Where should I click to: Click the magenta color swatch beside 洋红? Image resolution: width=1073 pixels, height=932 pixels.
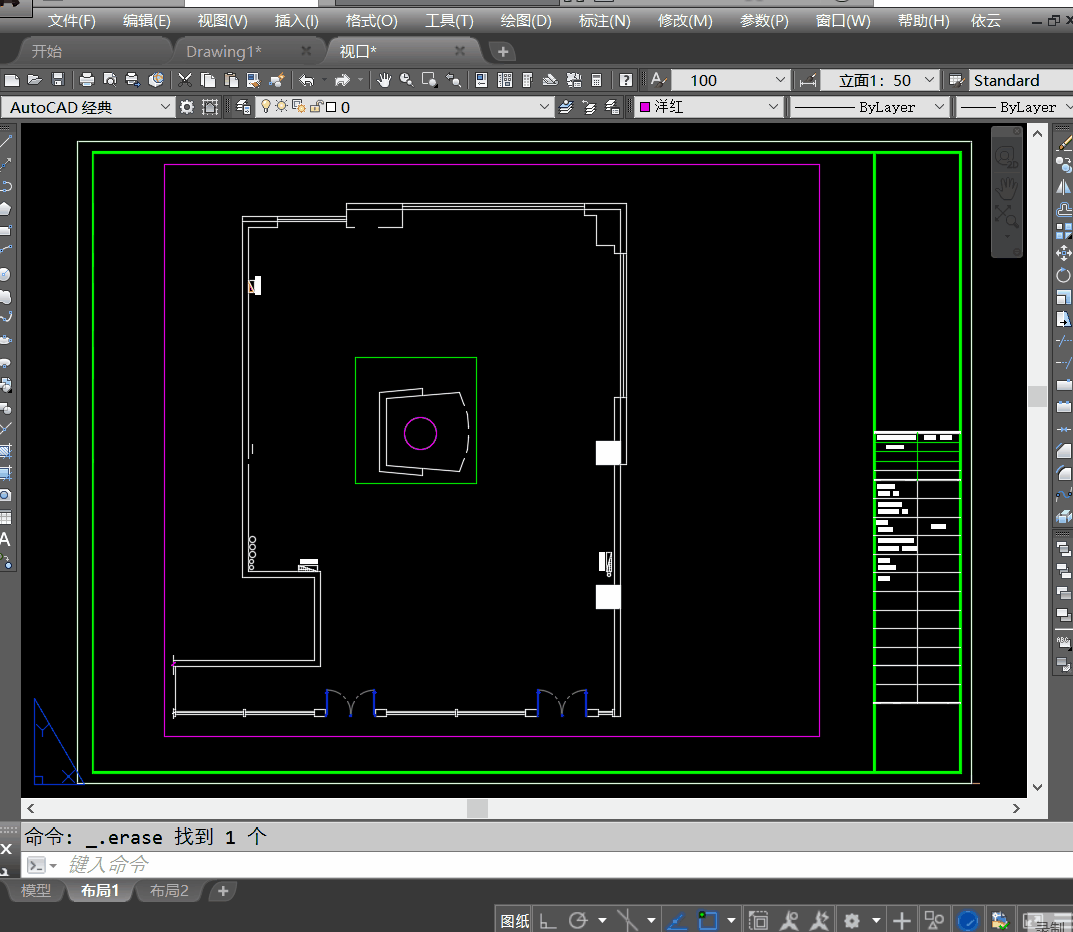pyautogui.click(x=645, y=107)
